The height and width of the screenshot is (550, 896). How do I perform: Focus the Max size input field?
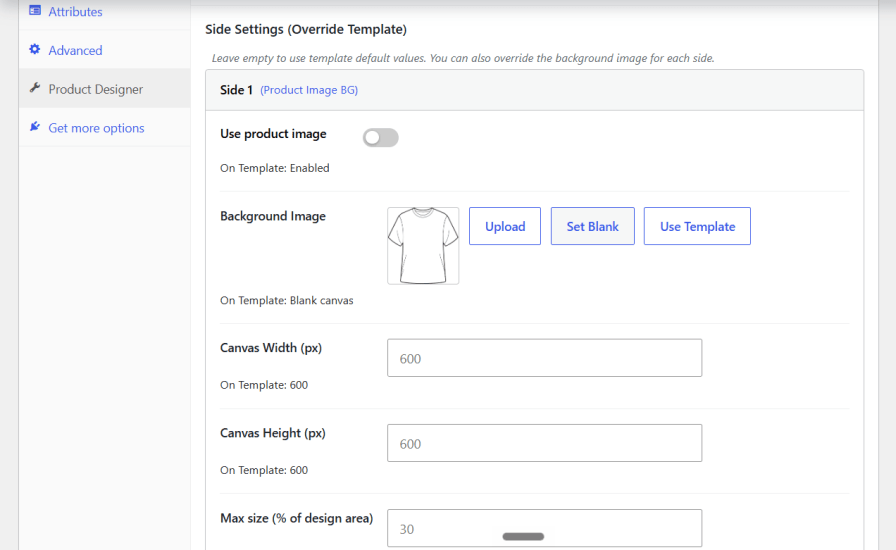545,528
